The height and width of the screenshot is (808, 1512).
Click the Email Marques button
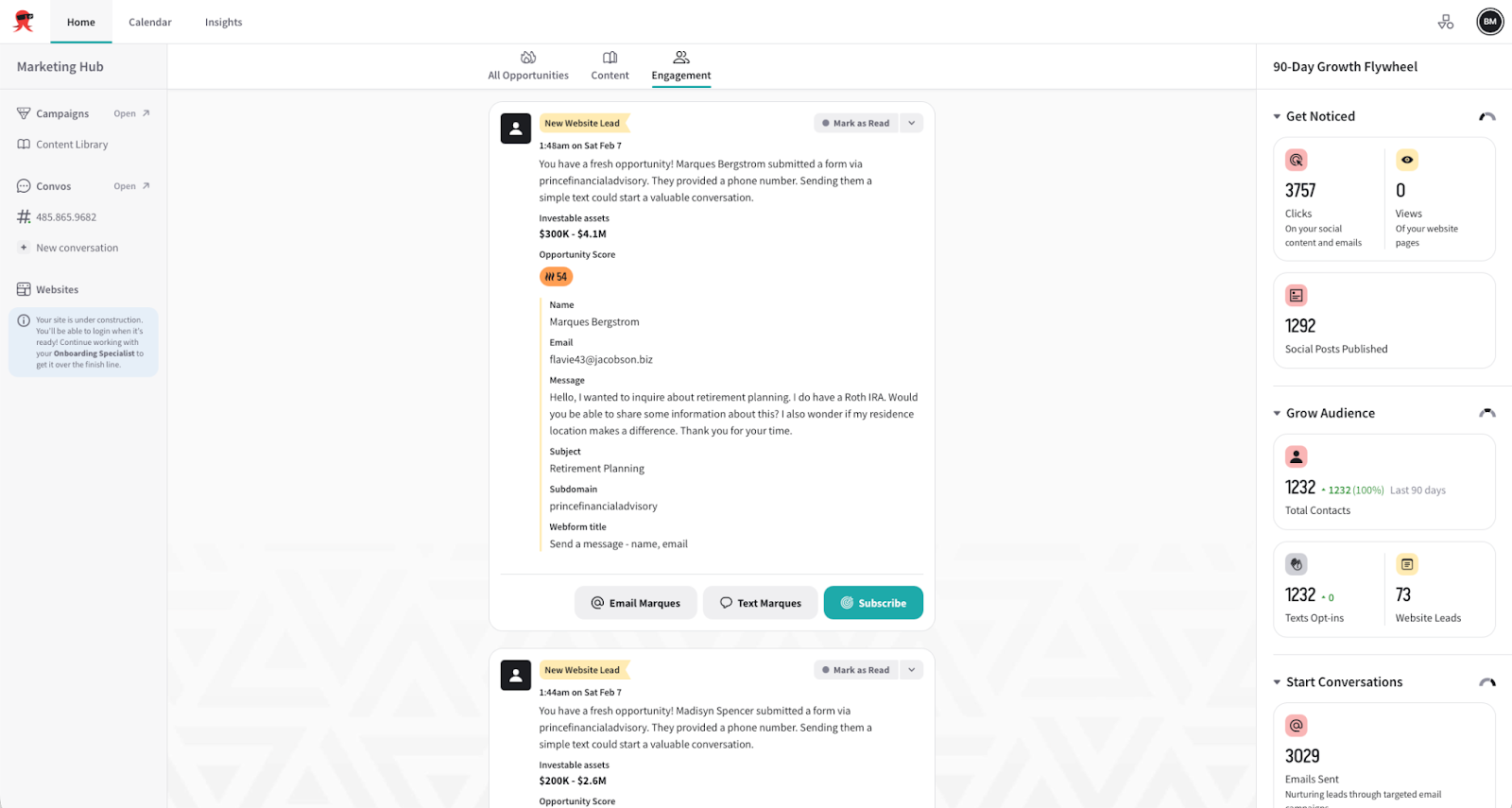pos(635,603)
